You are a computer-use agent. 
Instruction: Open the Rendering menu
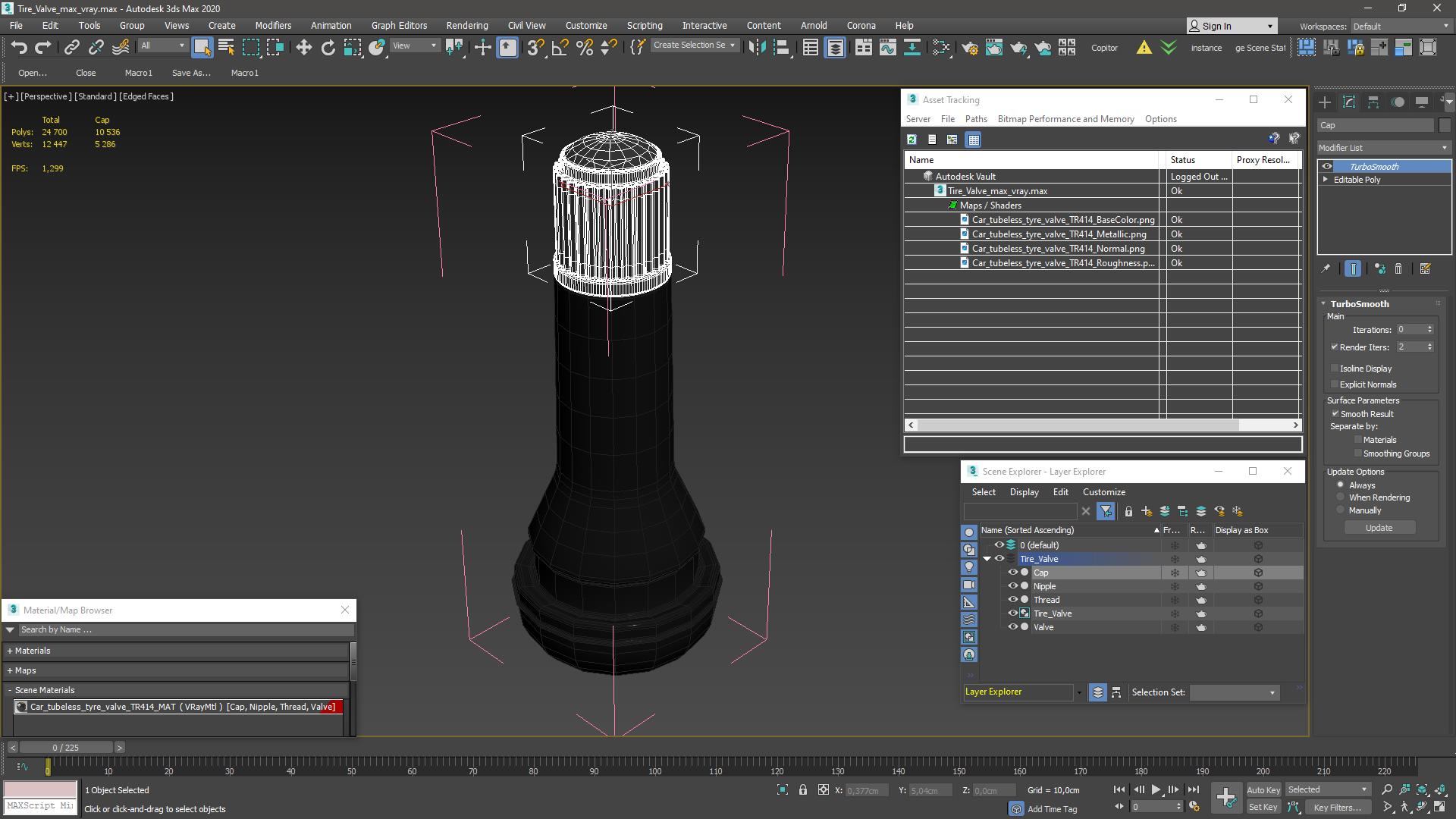pos(466,25)
